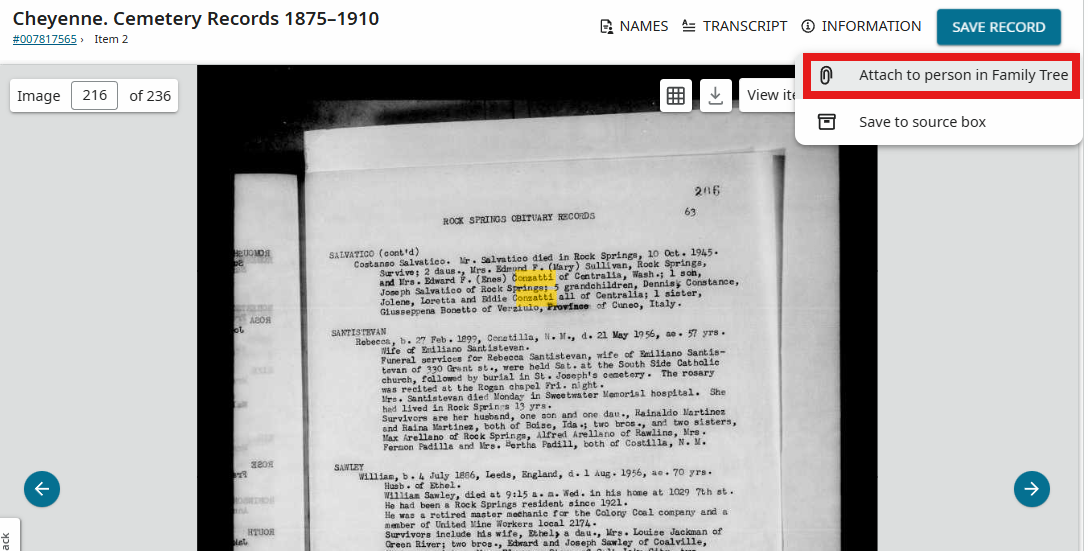The image size is (1088, 551).
Task: Click the SAWLEY entry heading
Action: 349,468
